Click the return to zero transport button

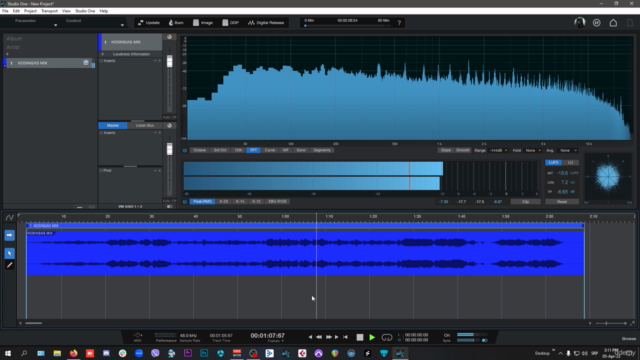click(345, 337)
